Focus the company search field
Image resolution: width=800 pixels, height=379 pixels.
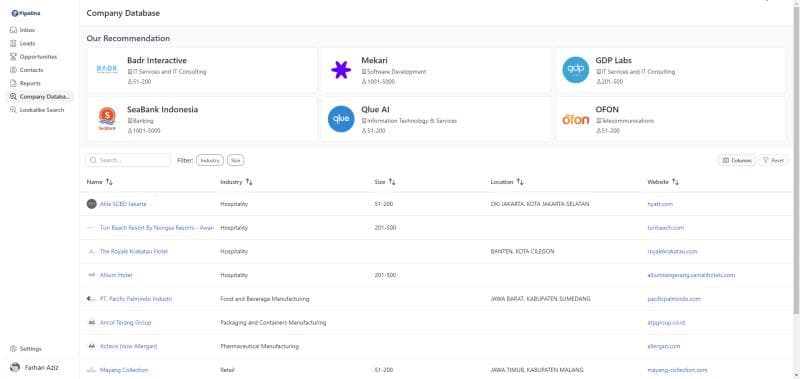click(128, 160)
